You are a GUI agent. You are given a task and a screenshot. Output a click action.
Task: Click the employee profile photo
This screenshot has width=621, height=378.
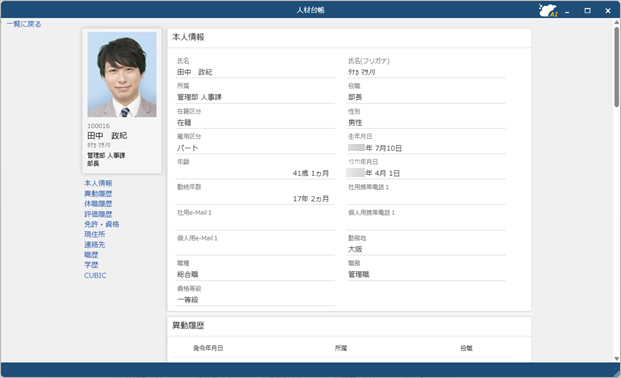tap(122, 74)
